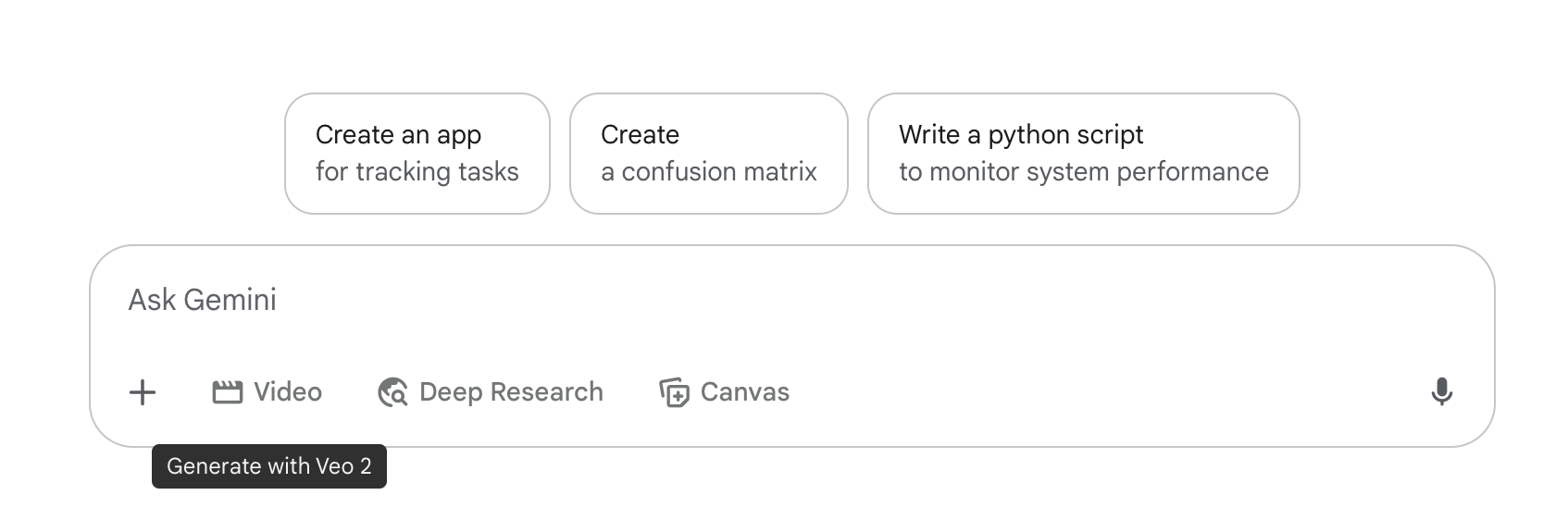Click the Write a python script heading
1568x520 pixels.
coord(1021,135)
